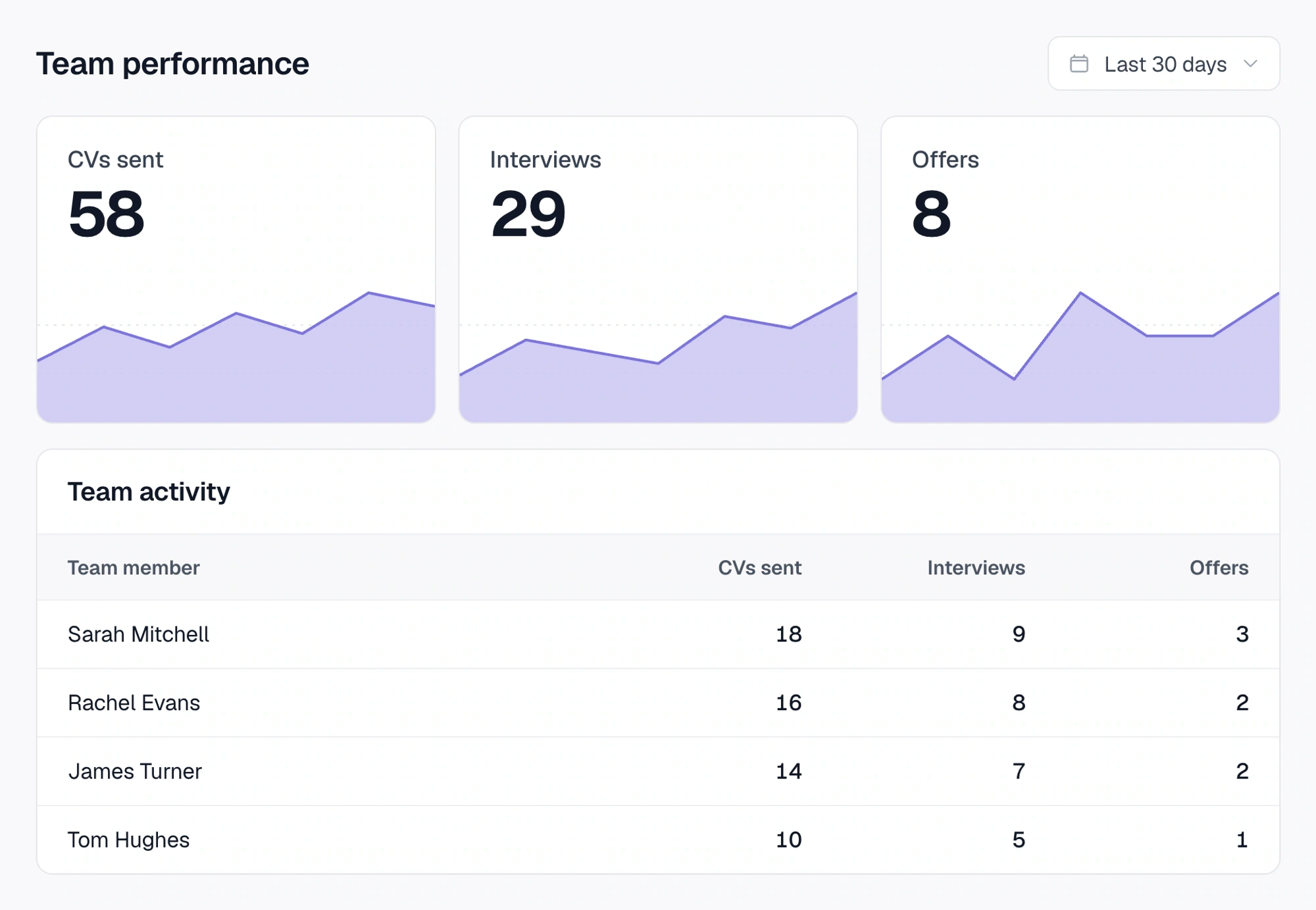Click James Turner's CVs sent value 14
Image resolution: width=1316 pixels, height=910 pixels.
788,771
